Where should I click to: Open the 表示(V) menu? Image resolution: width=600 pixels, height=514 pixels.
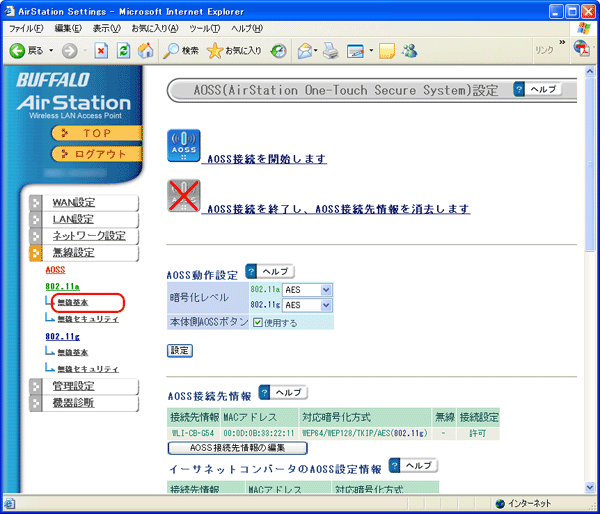(106, 28)
